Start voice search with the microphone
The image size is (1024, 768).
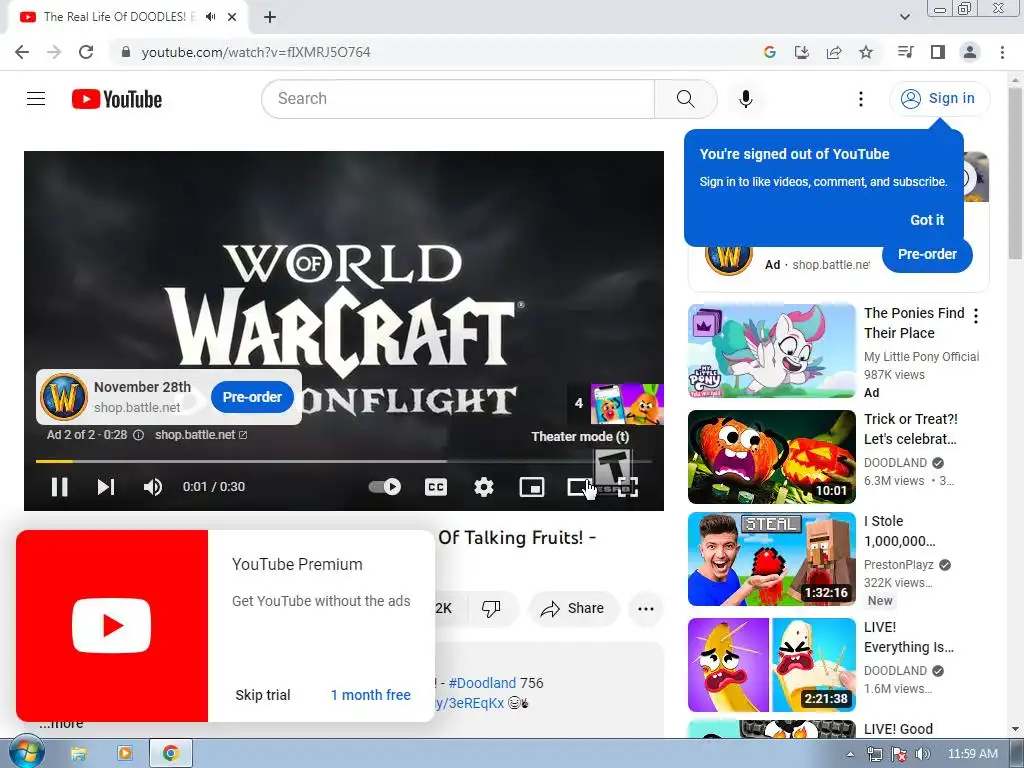click(x=745, y=99)
